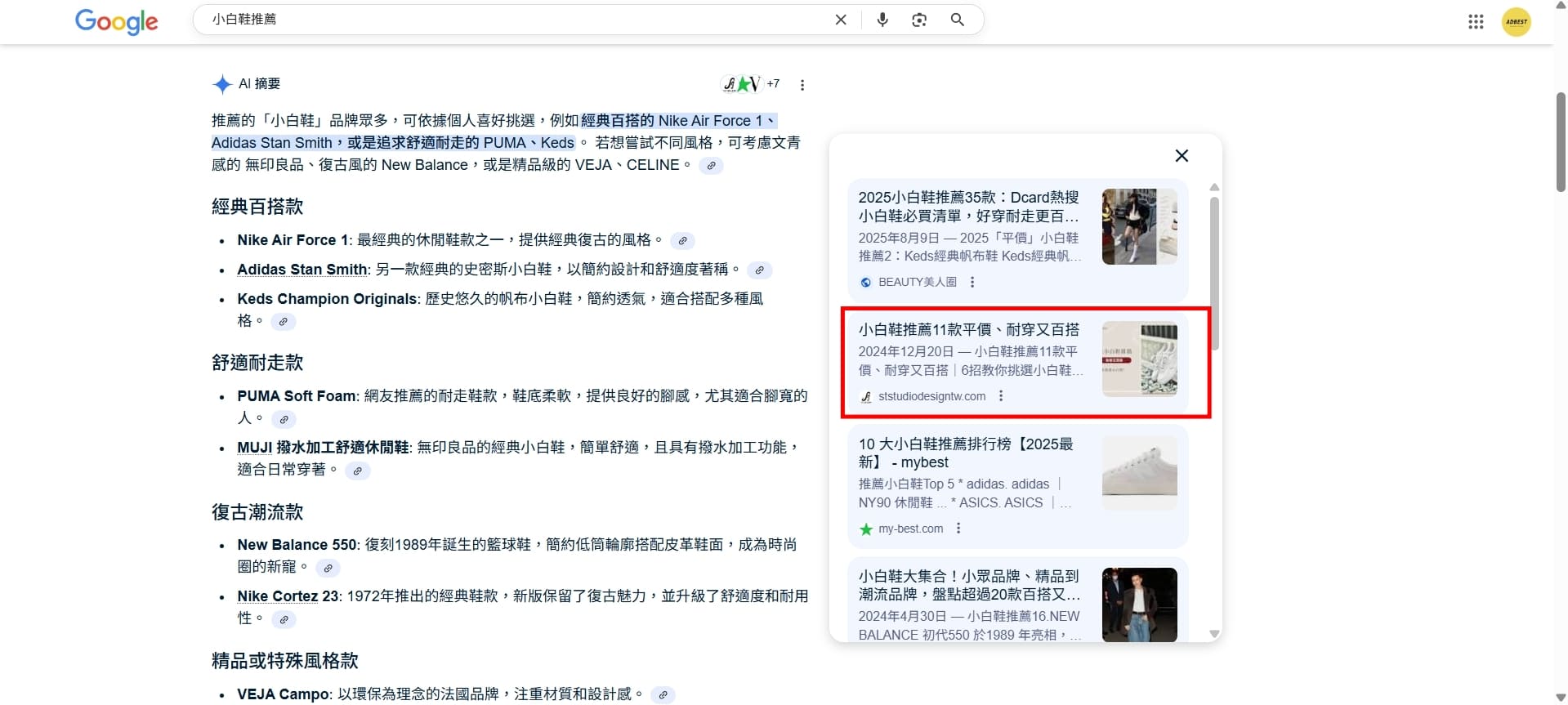Image resolution: width=1568 pixels, height=705 pixels.
Task: Open options for my-best.com source
Action: click(958, 529)
